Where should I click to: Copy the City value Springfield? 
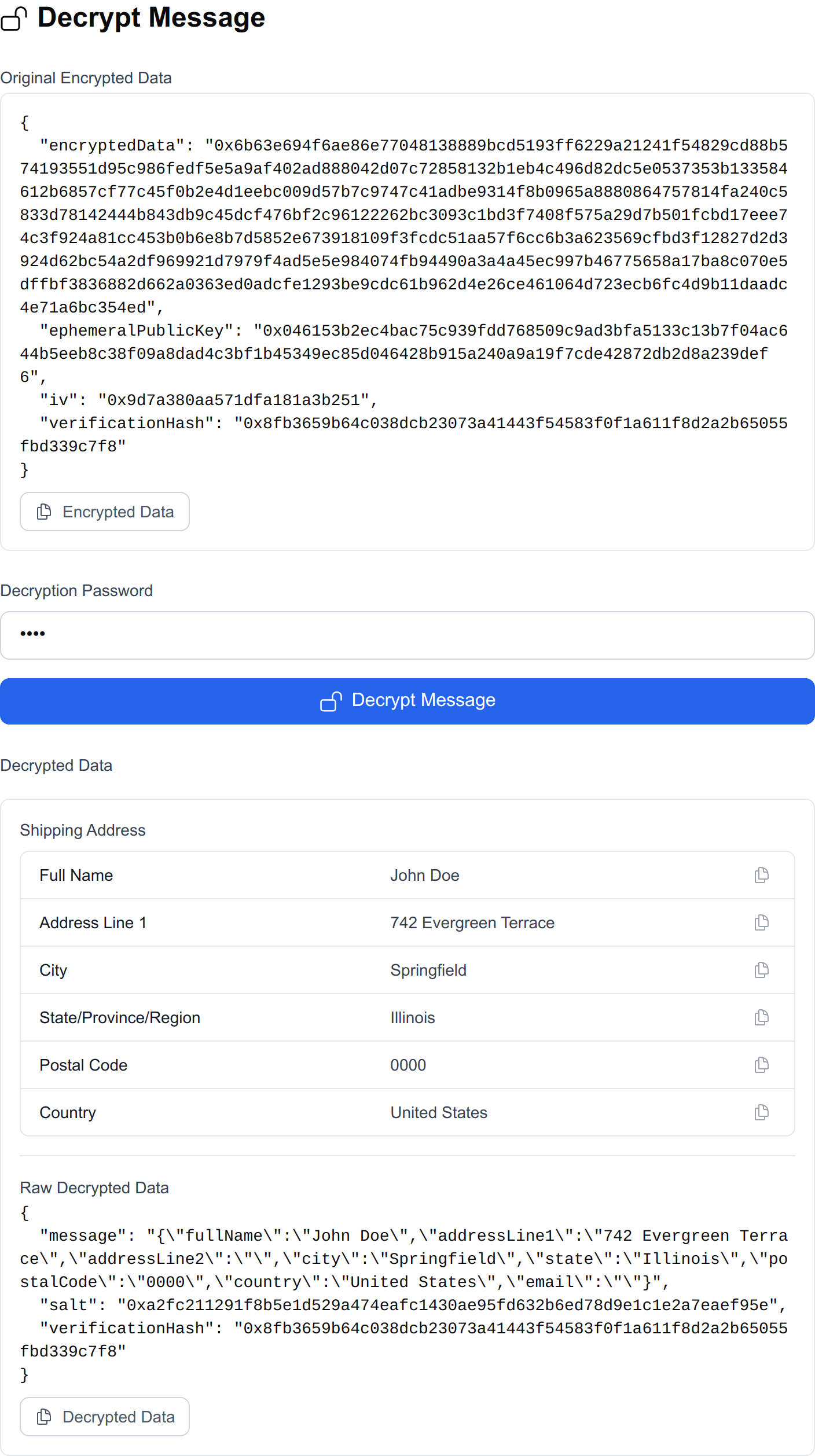[x=761, y=970]
